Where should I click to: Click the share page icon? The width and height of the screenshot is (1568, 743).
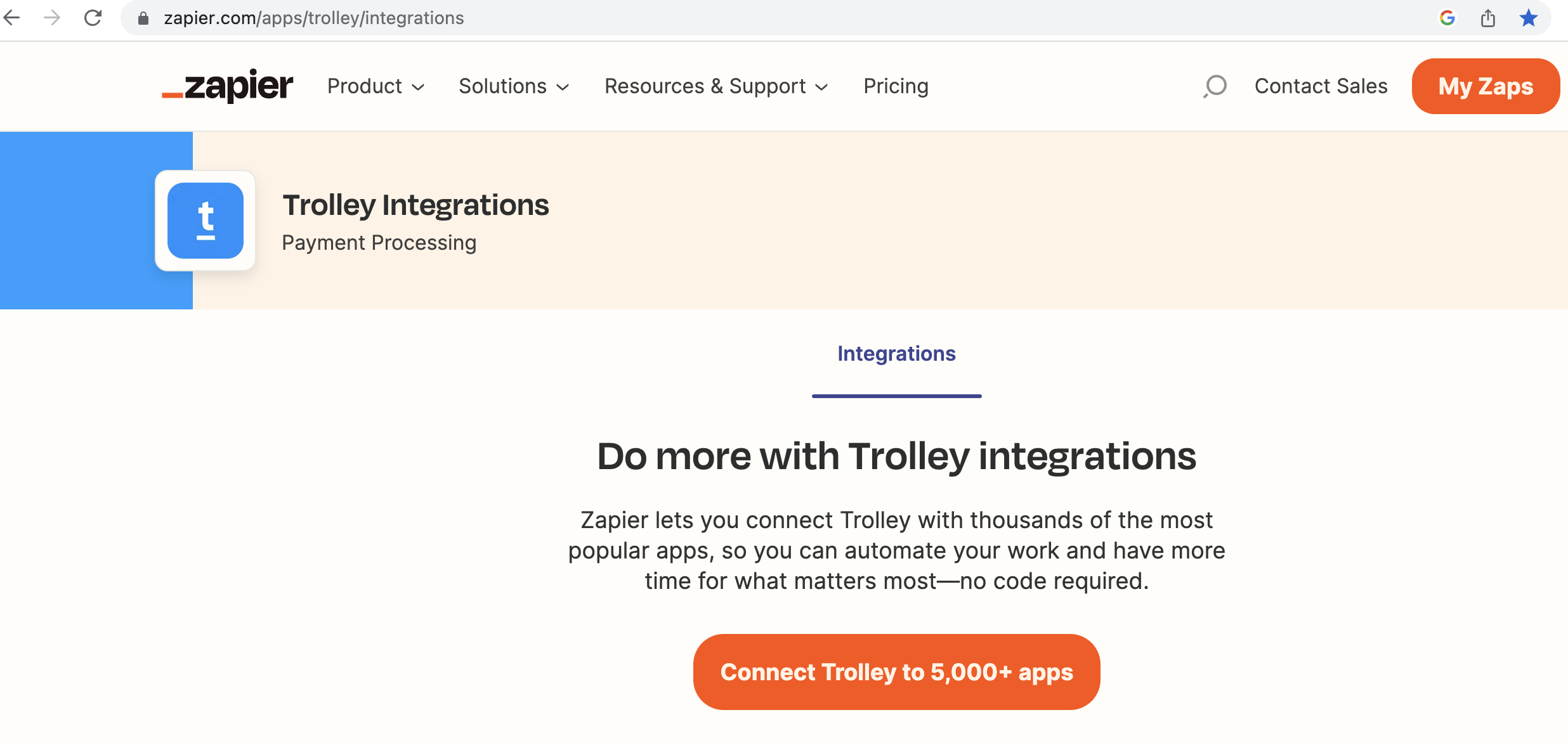tap(1488, 18)
